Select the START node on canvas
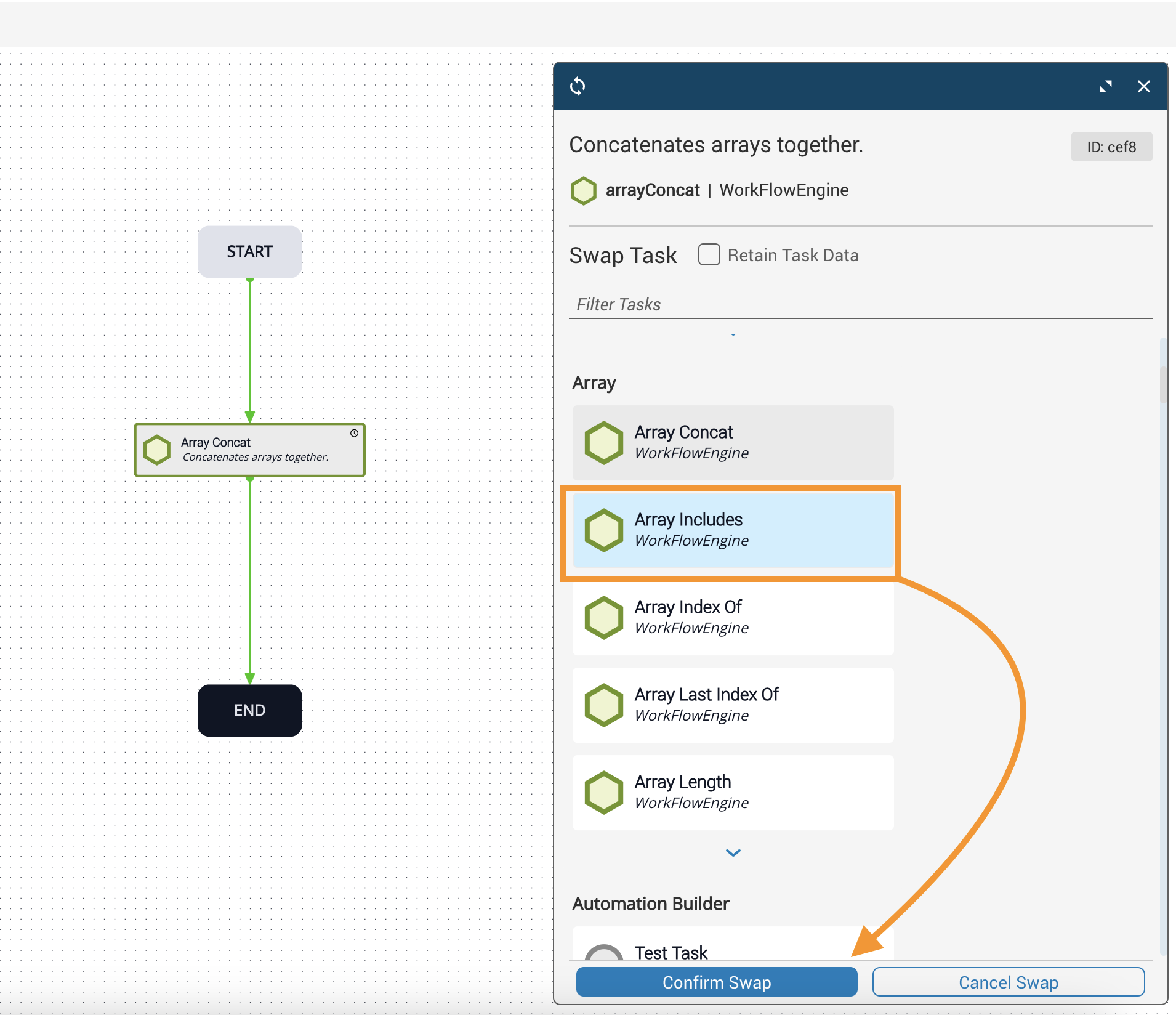The width and height of the screenshot is (1176, 1015). point(249,251)
